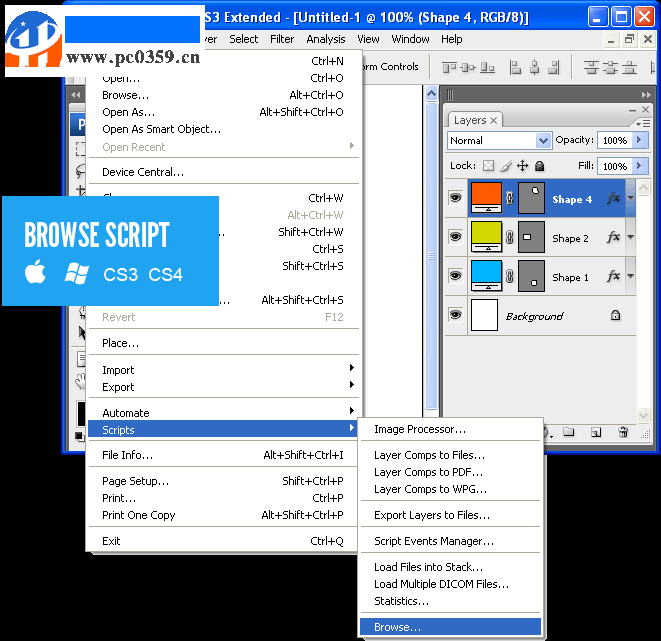The height and width of the screenshot is (641, 661).
Task: Select Image Processor... script
Action: [450, 429]
